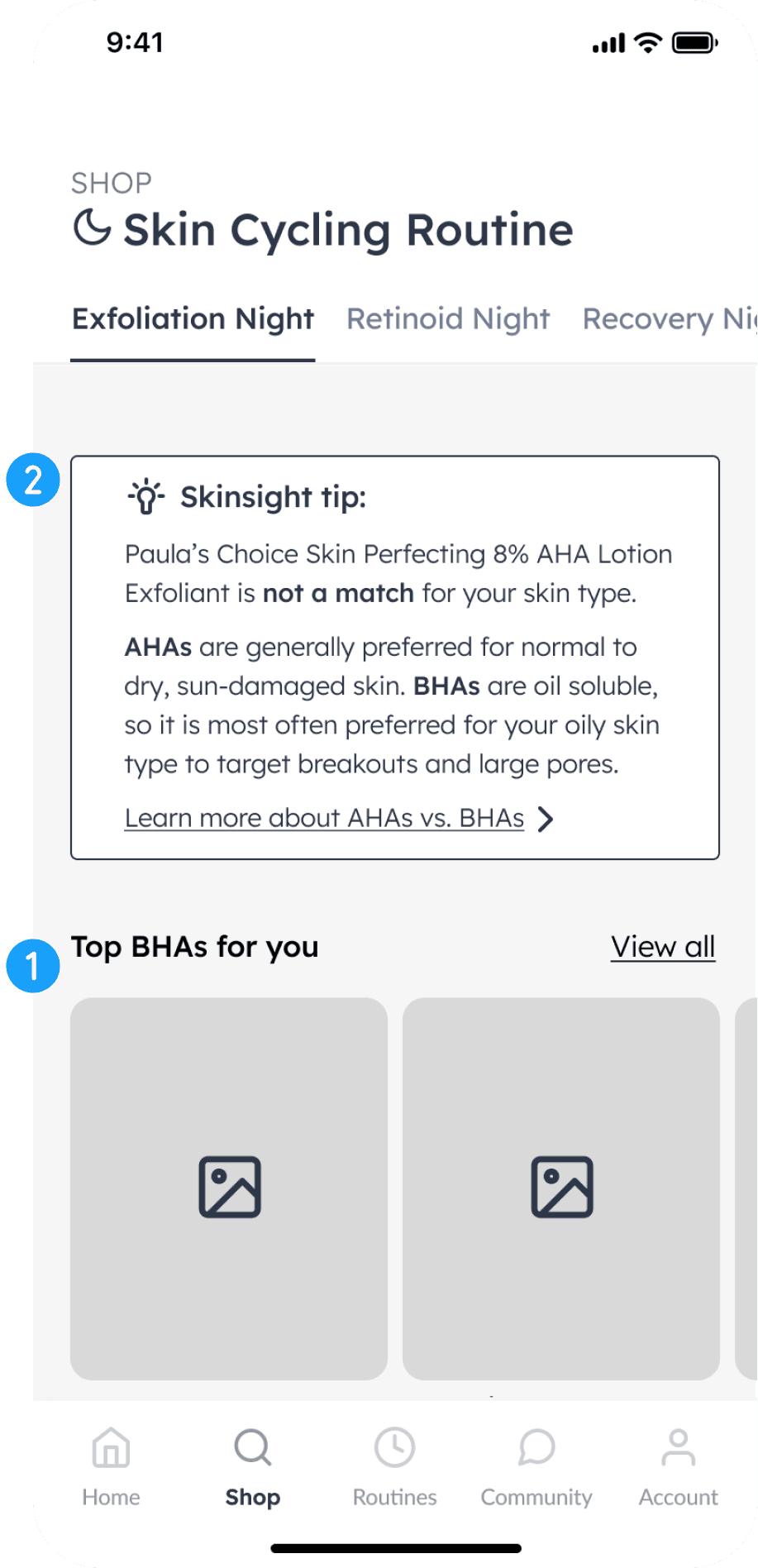Open the second BHA product thumbnail
Screen dimensions: 758x1568
[x=561, y=1188]
